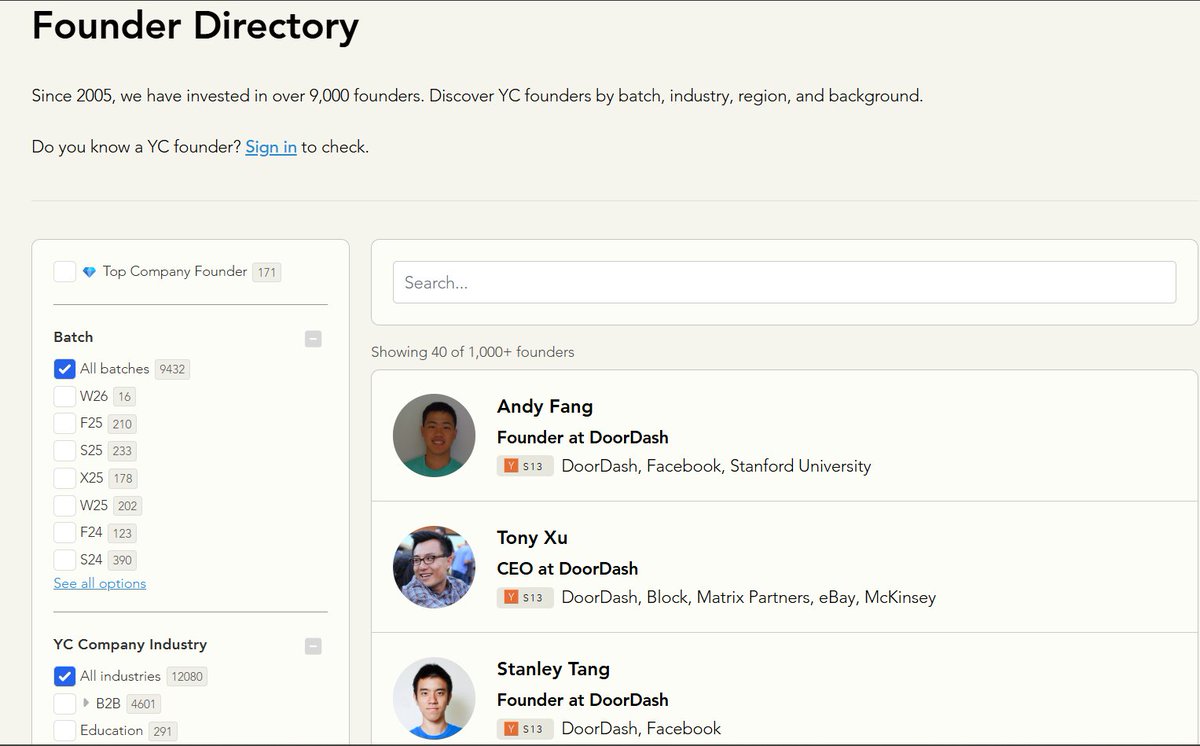
Task: Open Andy Fang's founder name
Action: 545,406
